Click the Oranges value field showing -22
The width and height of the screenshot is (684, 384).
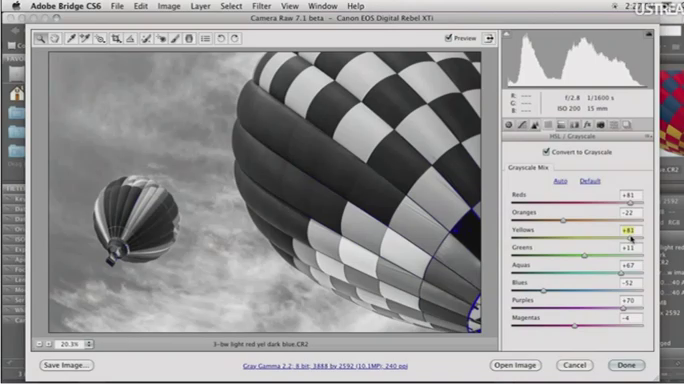point(630,213)
